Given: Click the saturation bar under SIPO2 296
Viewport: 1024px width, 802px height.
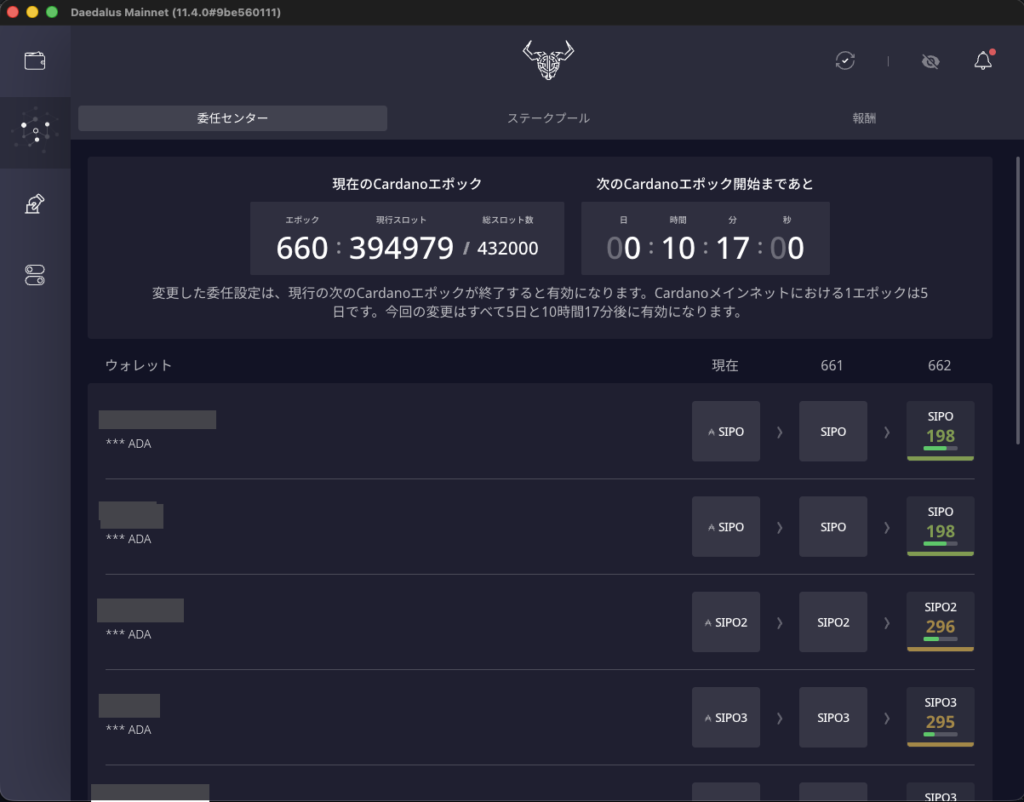Looking at the screenshot, I should click(940, 639).
